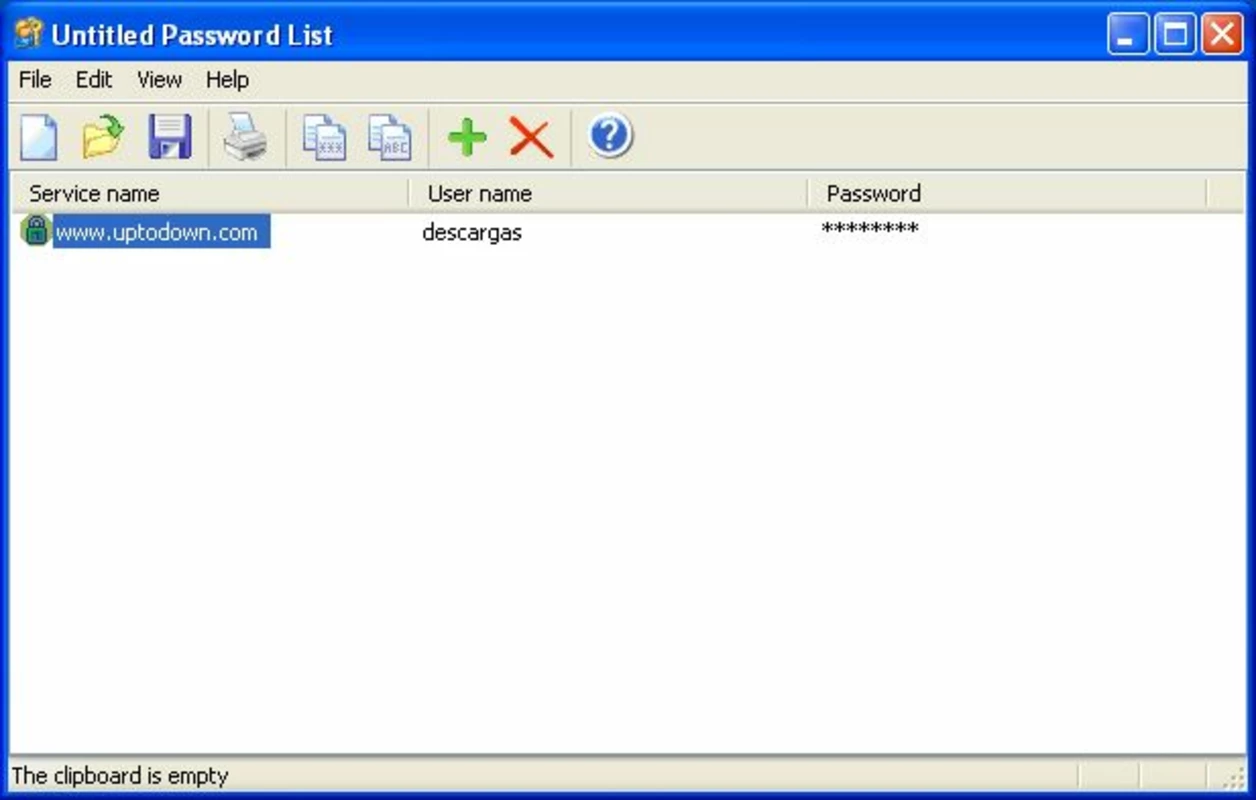Screen dimensions: 1256x800
Task: Open the View menu
Action: 159,80
